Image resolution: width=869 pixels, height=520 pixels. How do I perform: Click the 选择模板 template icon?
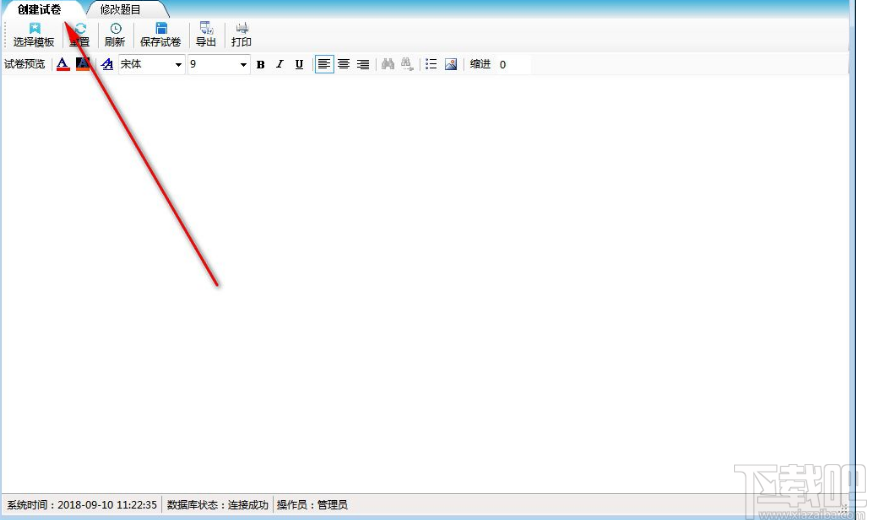(34, 28)
